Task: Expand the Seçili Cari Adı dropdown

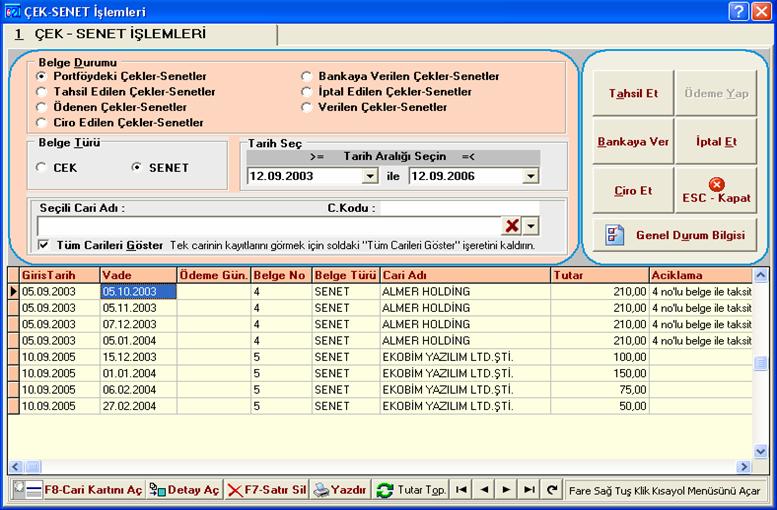Action: pos(531,226)
